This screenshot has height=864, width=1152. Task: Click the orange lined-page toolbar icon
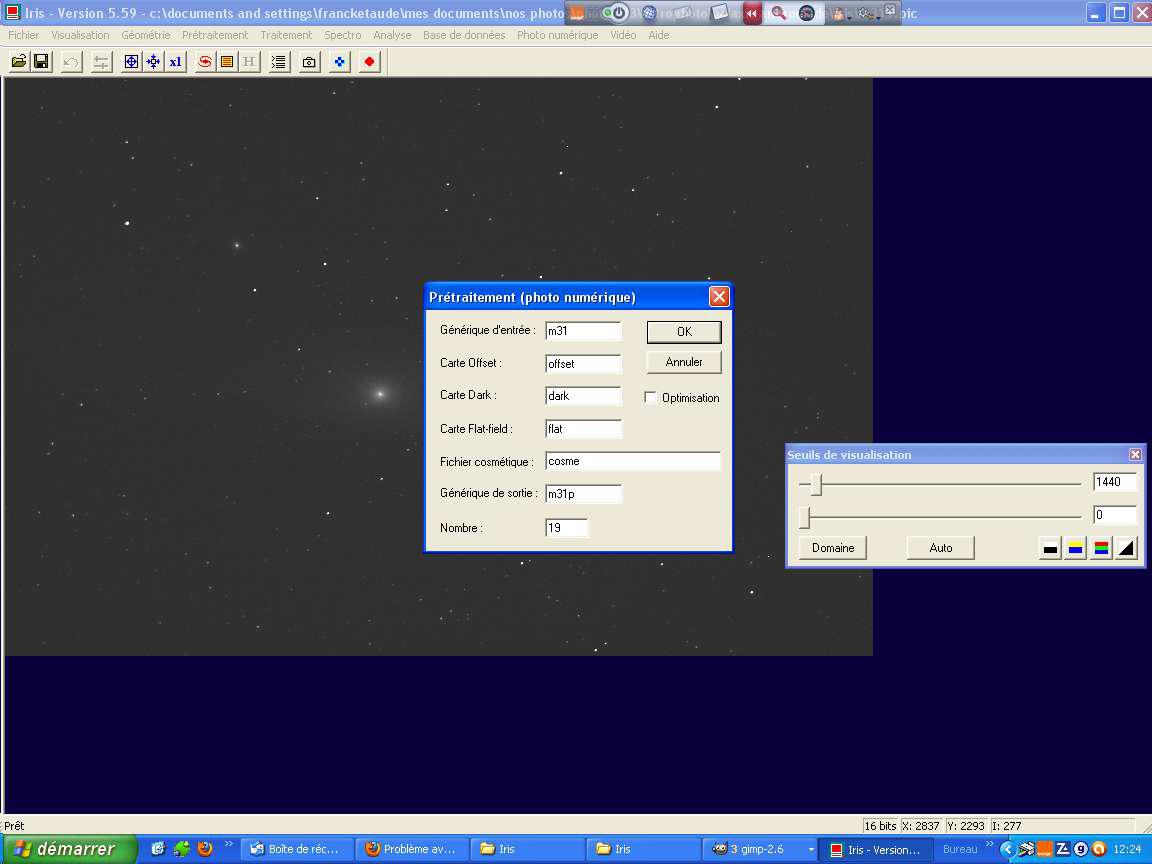[227, 62]
